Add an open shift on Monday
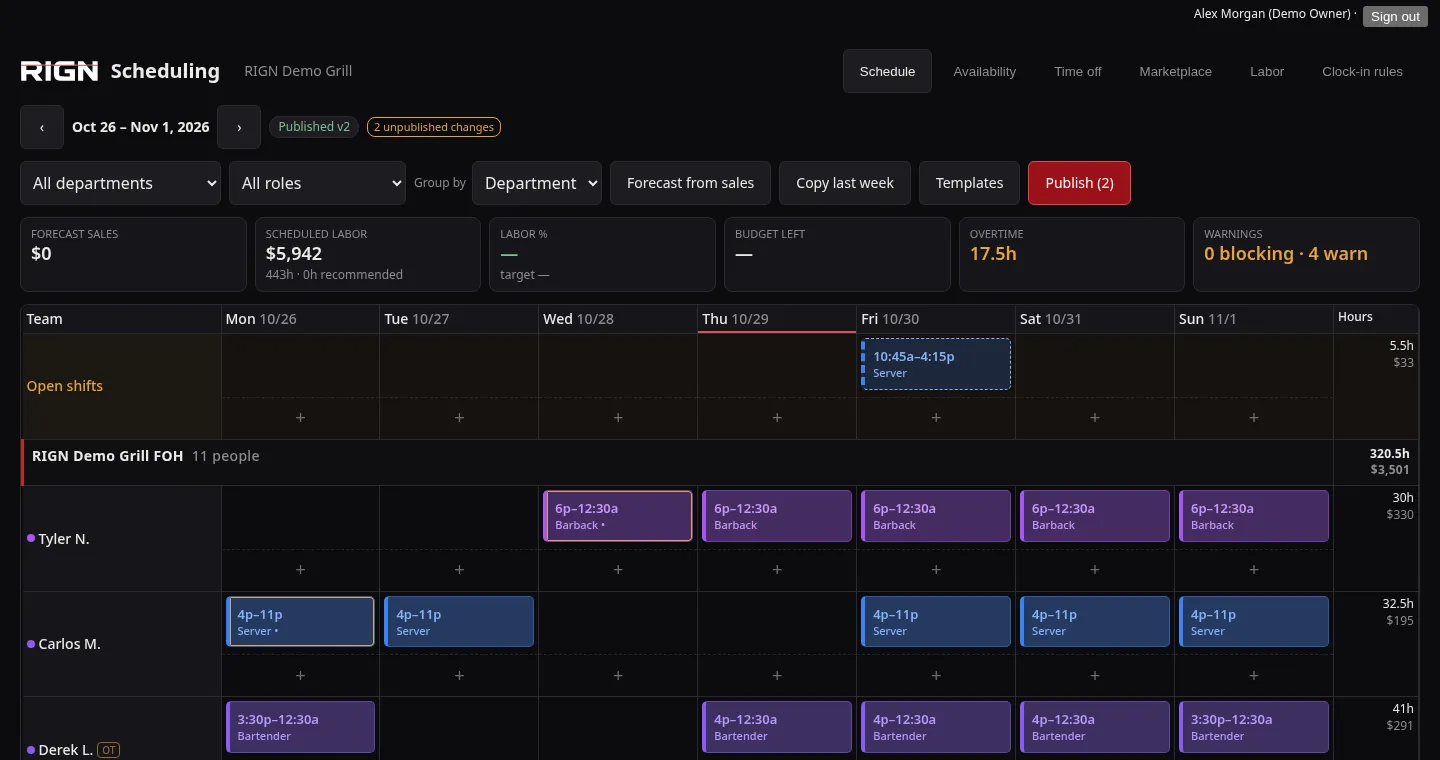This screenshot has width=1440, height=760. (300, 418)
